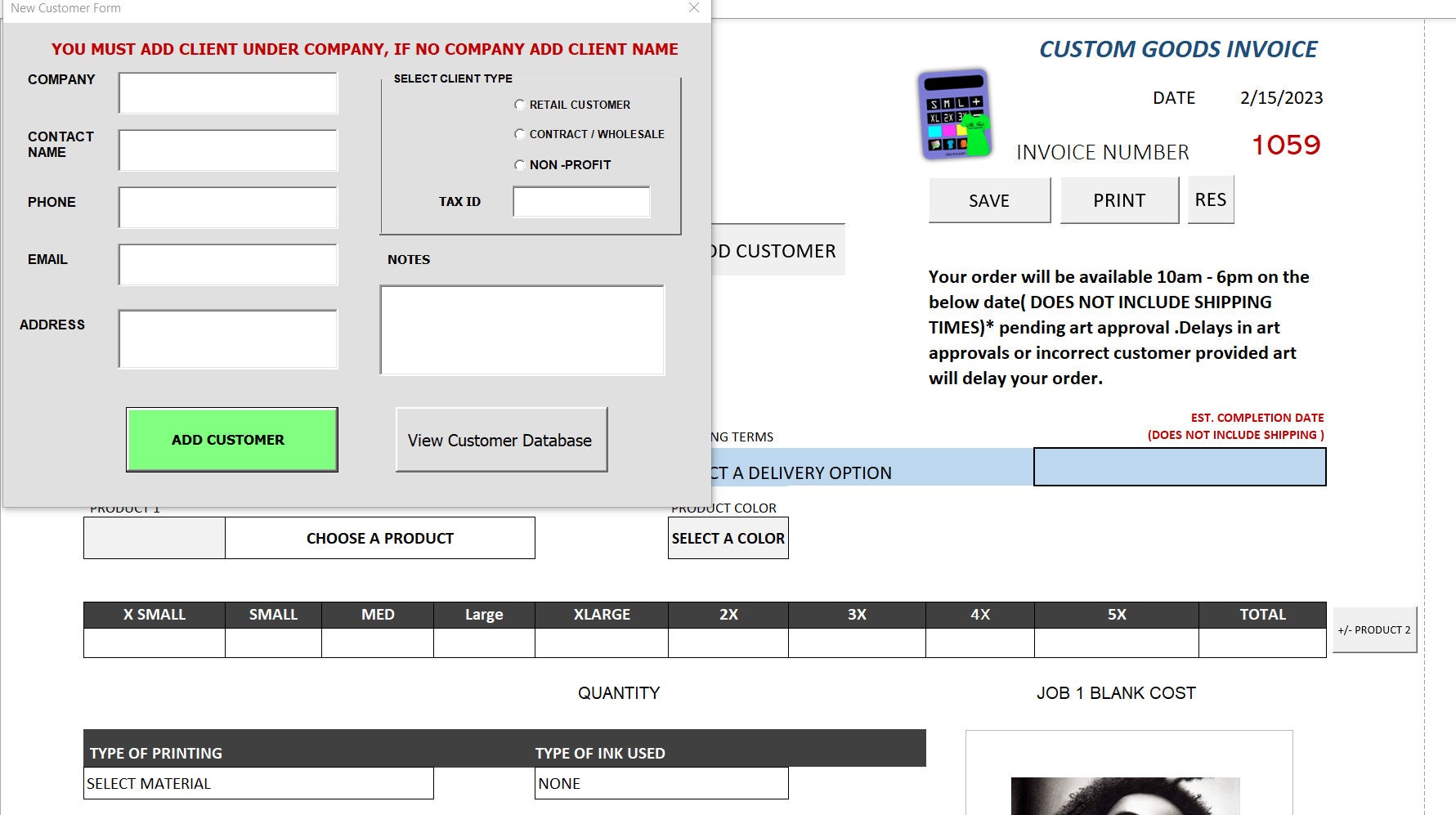Screen dimensions: 1456x815
Task: Click inside the COMPANY field
Action: point(227,92)
